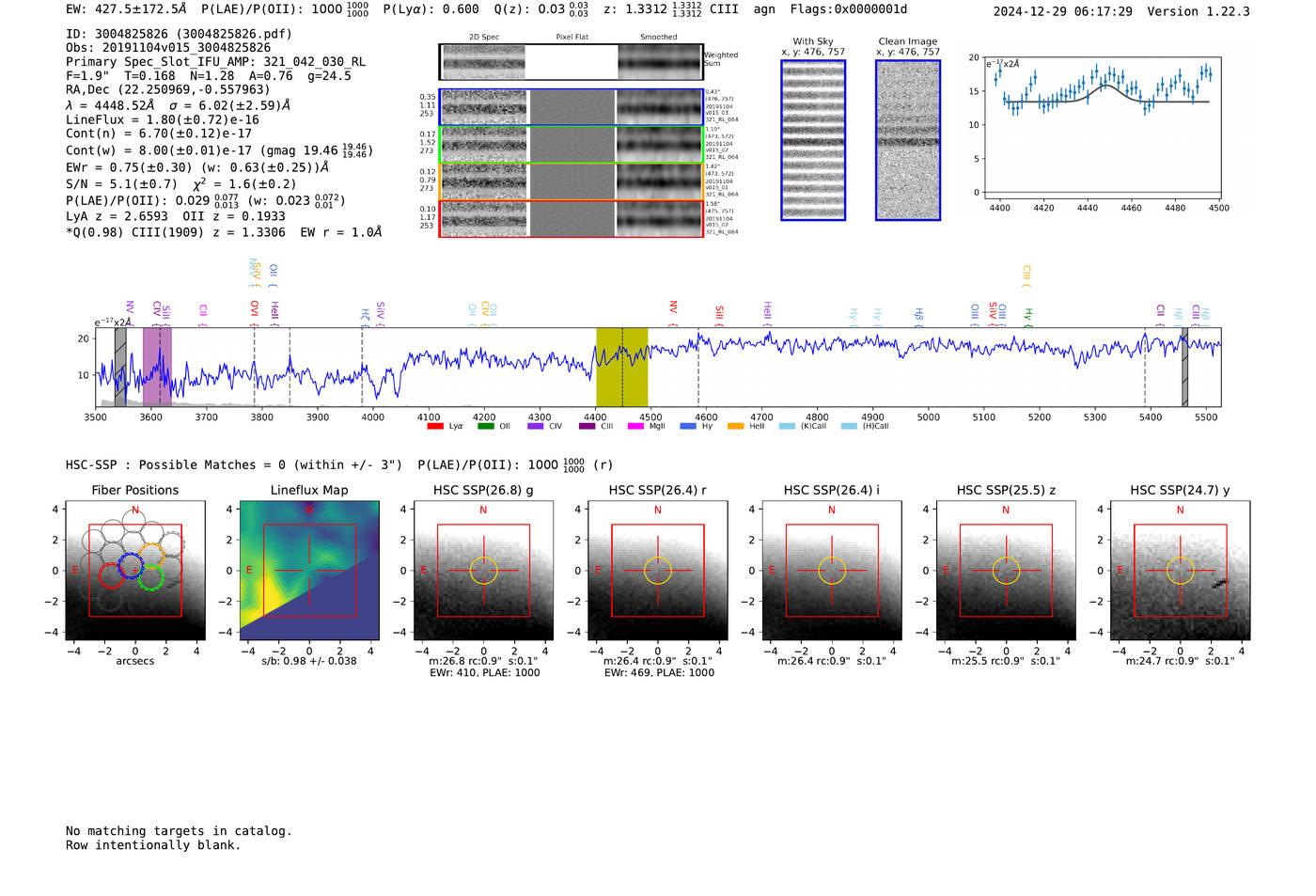Open the emission line Gaussian fit plot

point(1104,128)
